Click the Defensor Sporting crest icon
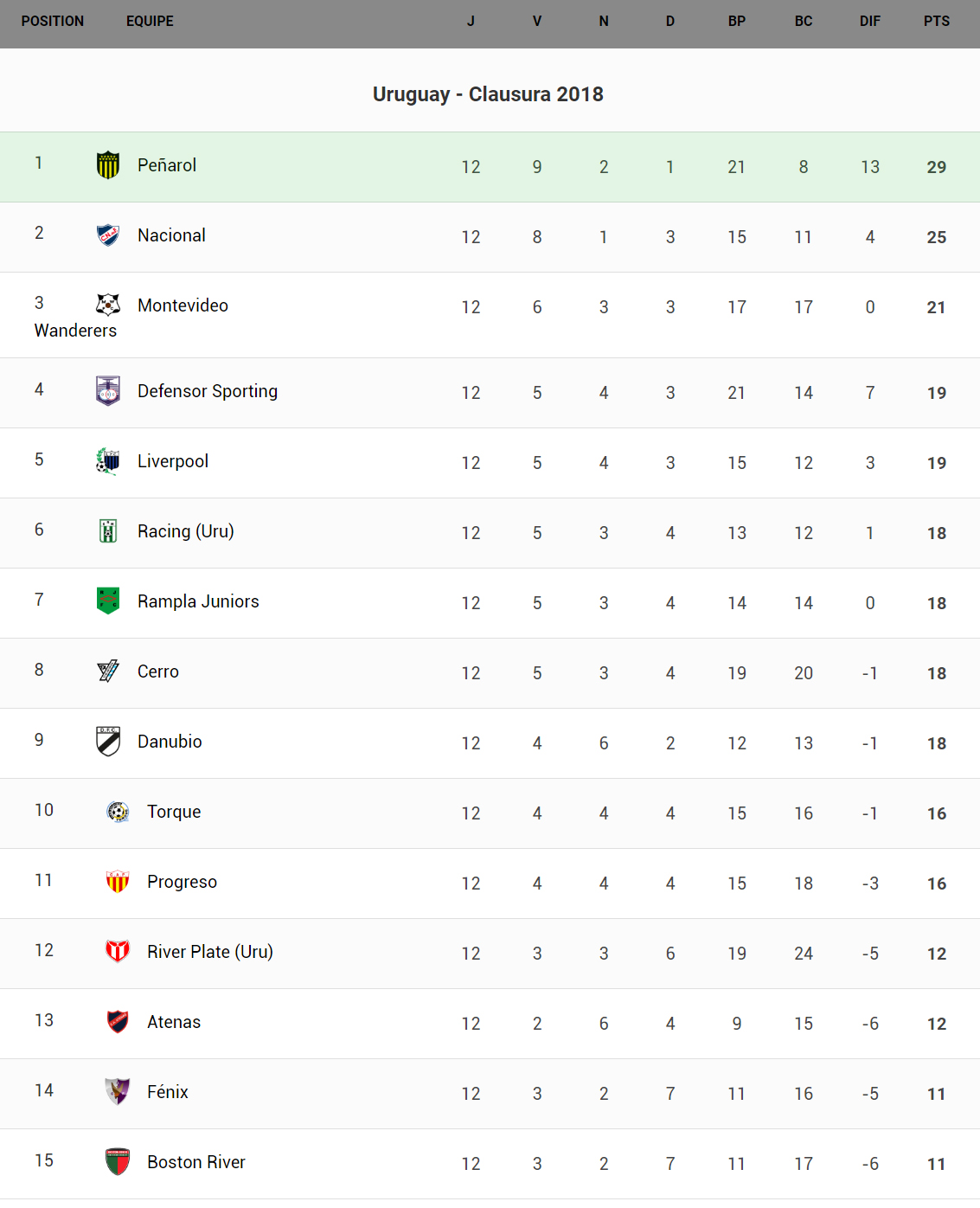 (x=108, y=391)
